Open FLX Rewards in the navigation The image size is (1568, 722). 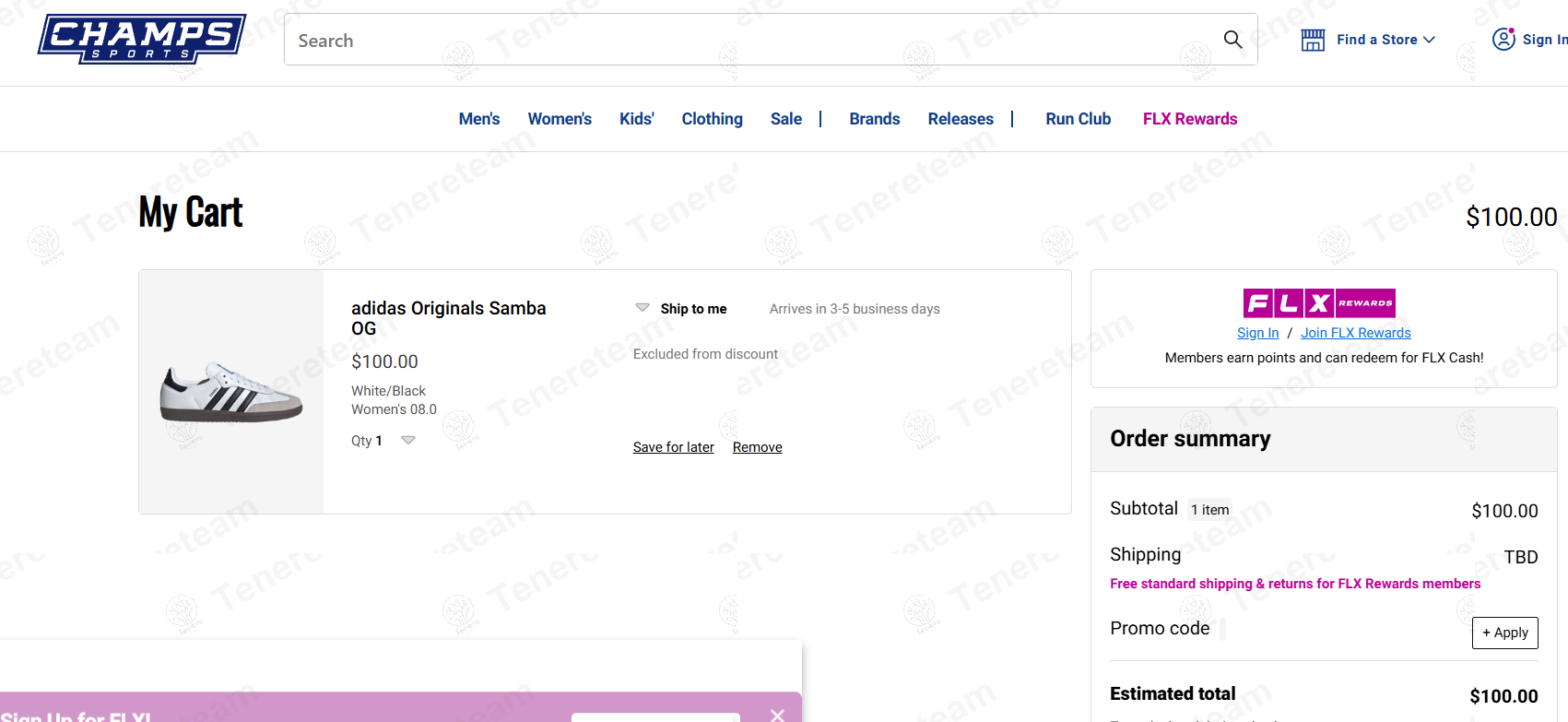(x=1190, y=119)
